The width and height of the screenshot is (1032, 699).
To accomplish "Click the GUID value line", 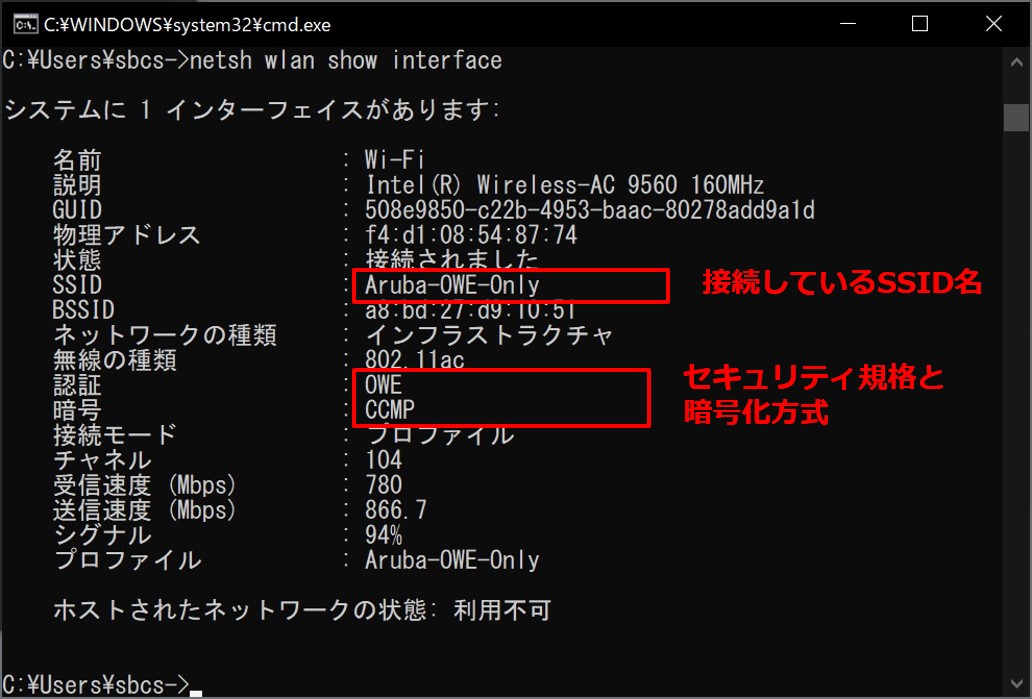I will (x=589, y=211).
